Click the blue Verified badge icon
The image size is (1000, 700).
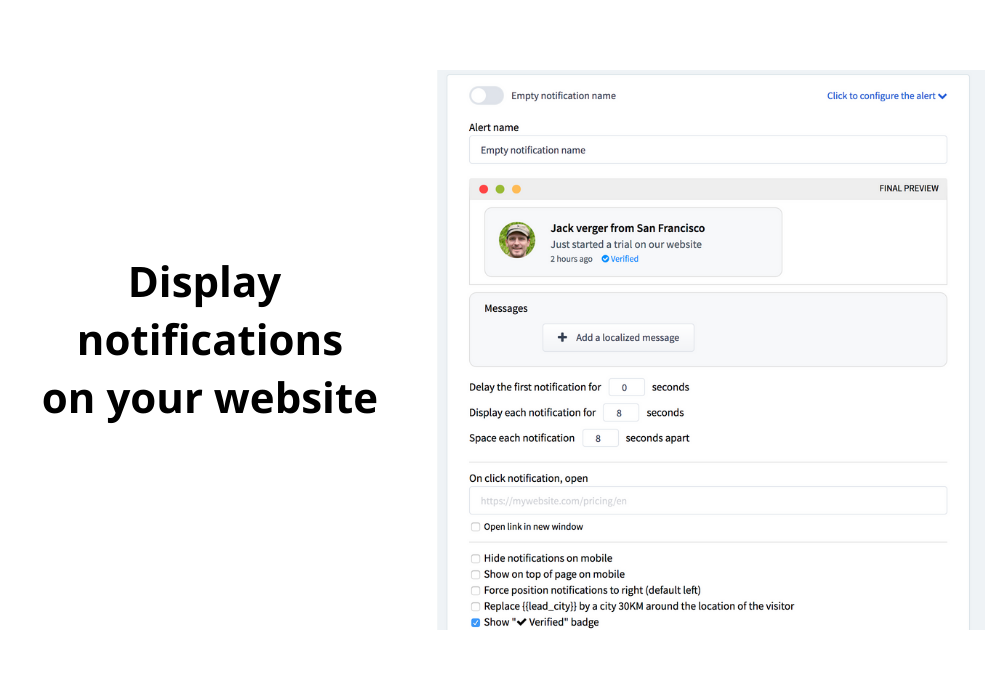point(605,259)
